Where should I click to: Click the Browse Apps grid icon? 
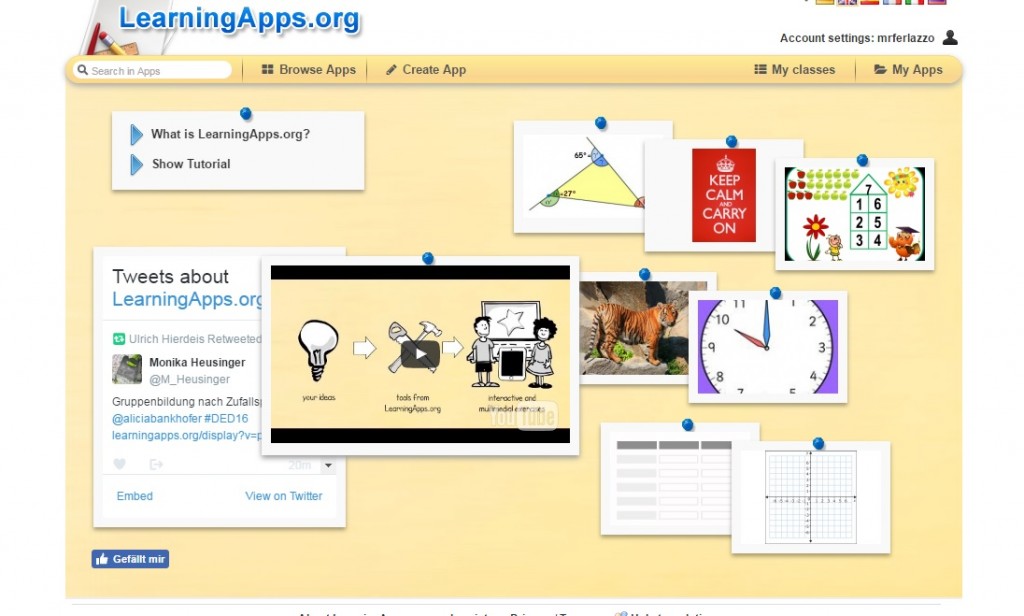[x=267, y=69]
